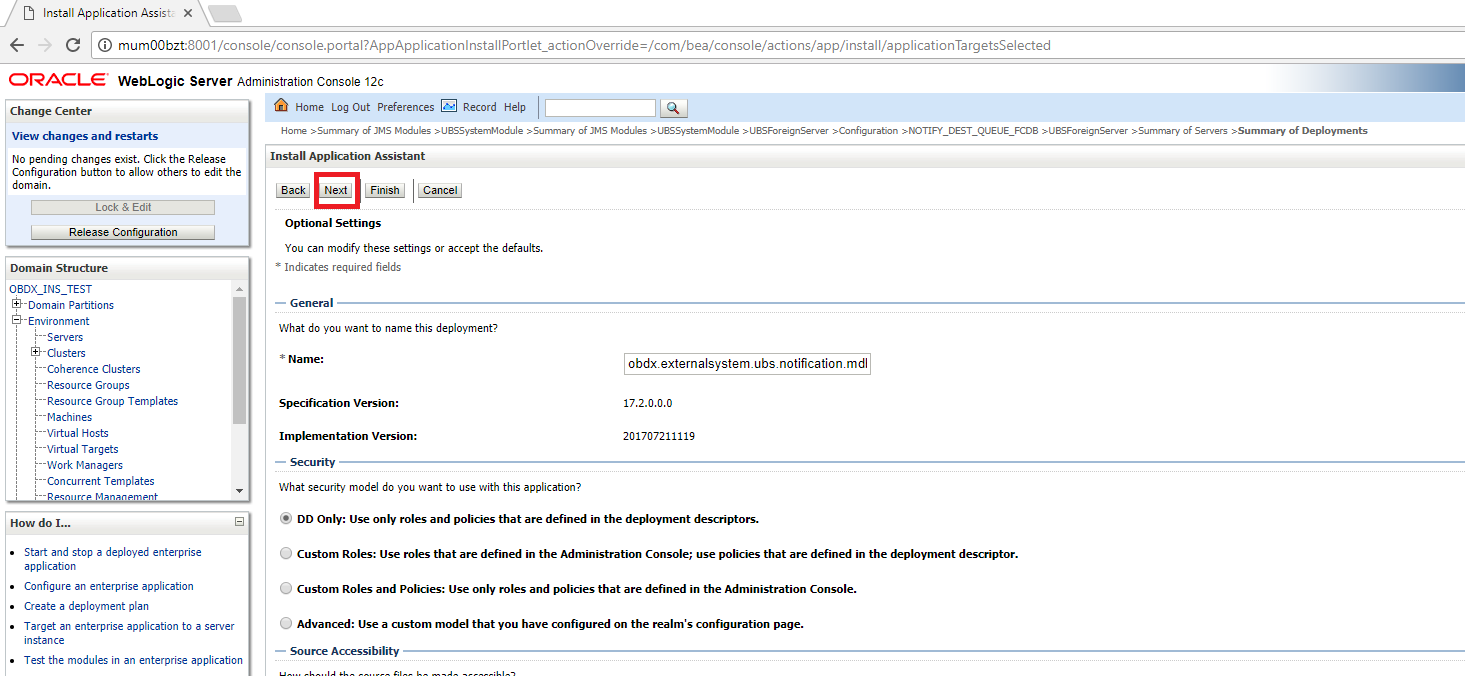Open Work Managers tree item
The image size is (1465, 676).
pyautogui.click(x=85, y=465)
